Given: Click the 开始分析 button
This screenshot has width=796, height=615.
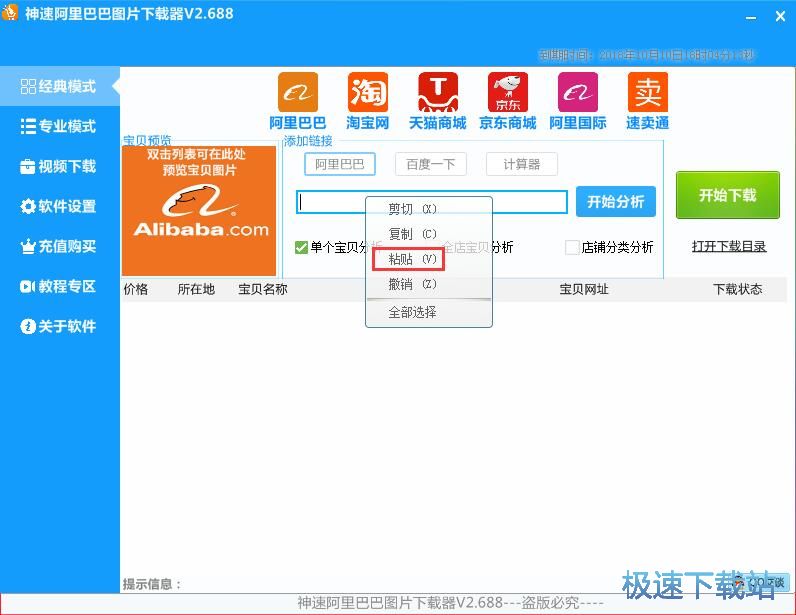Looking at the screenshot, I should (616, 202).
